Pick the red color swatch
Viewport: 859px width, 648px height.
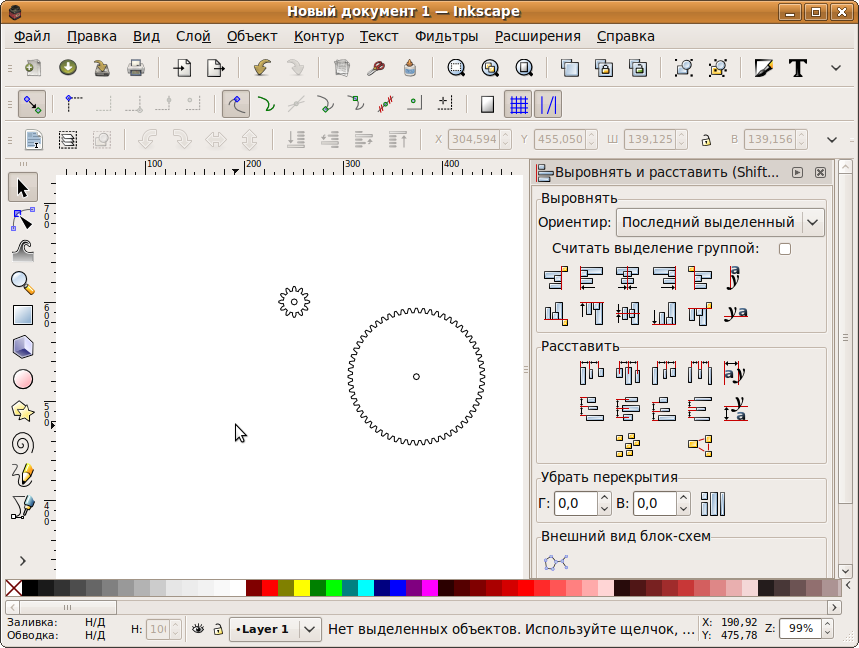point(270,588)
